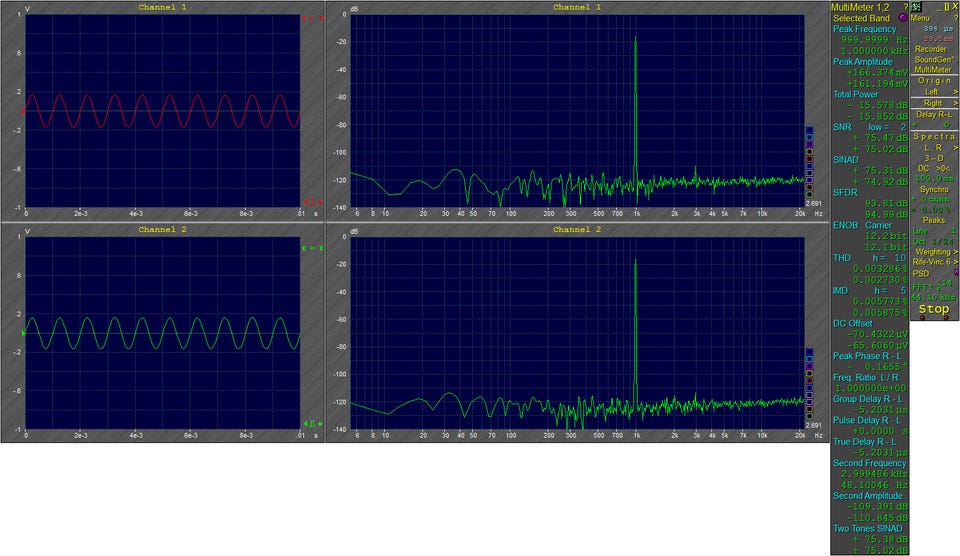Click the ENOB Carrier label
Screen dimensions: 960x556
click(x=863, y=225)
